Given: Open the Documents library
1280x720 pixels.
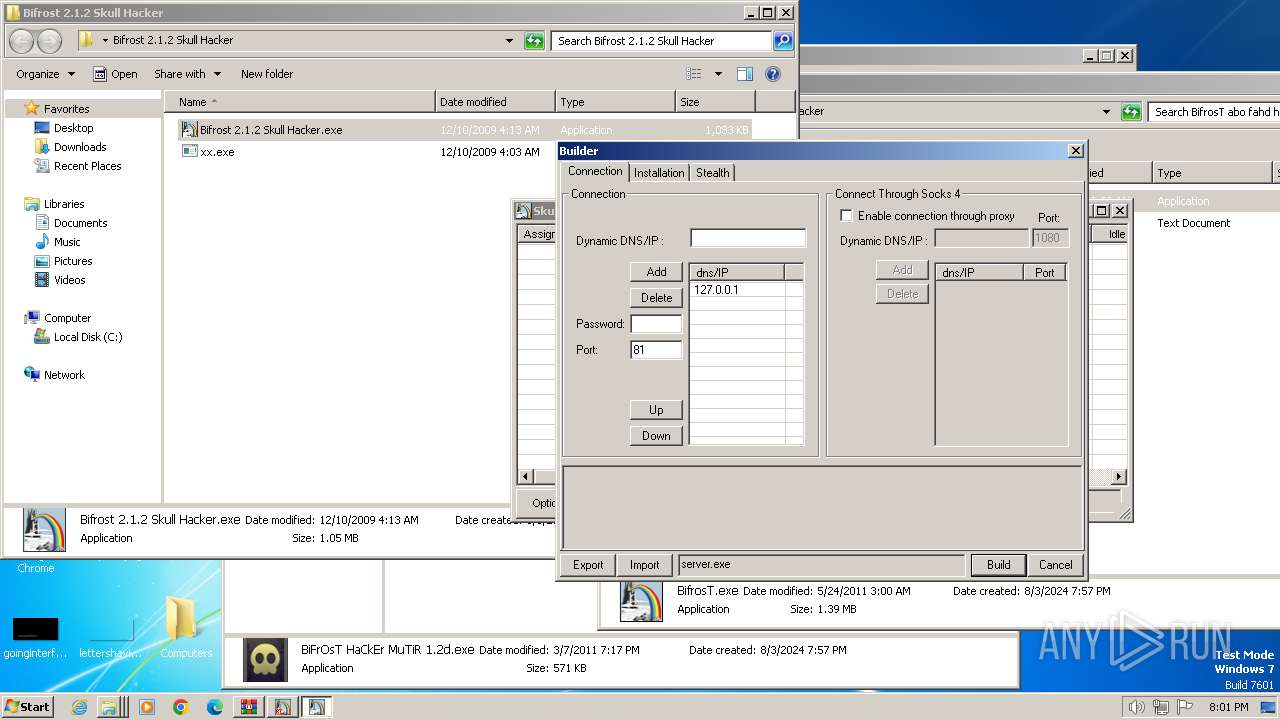Looking at the screenshot, I should click(x=80, y=223).
